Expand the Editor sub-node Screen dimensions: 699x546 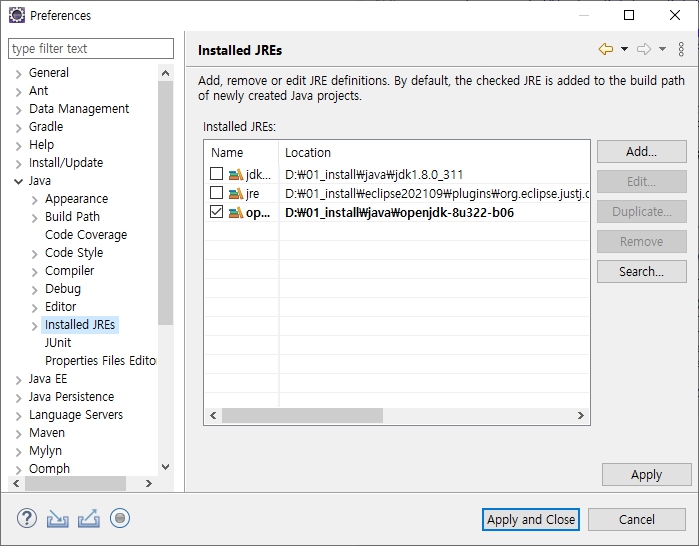pyautogui.click(x=35, y=308)
